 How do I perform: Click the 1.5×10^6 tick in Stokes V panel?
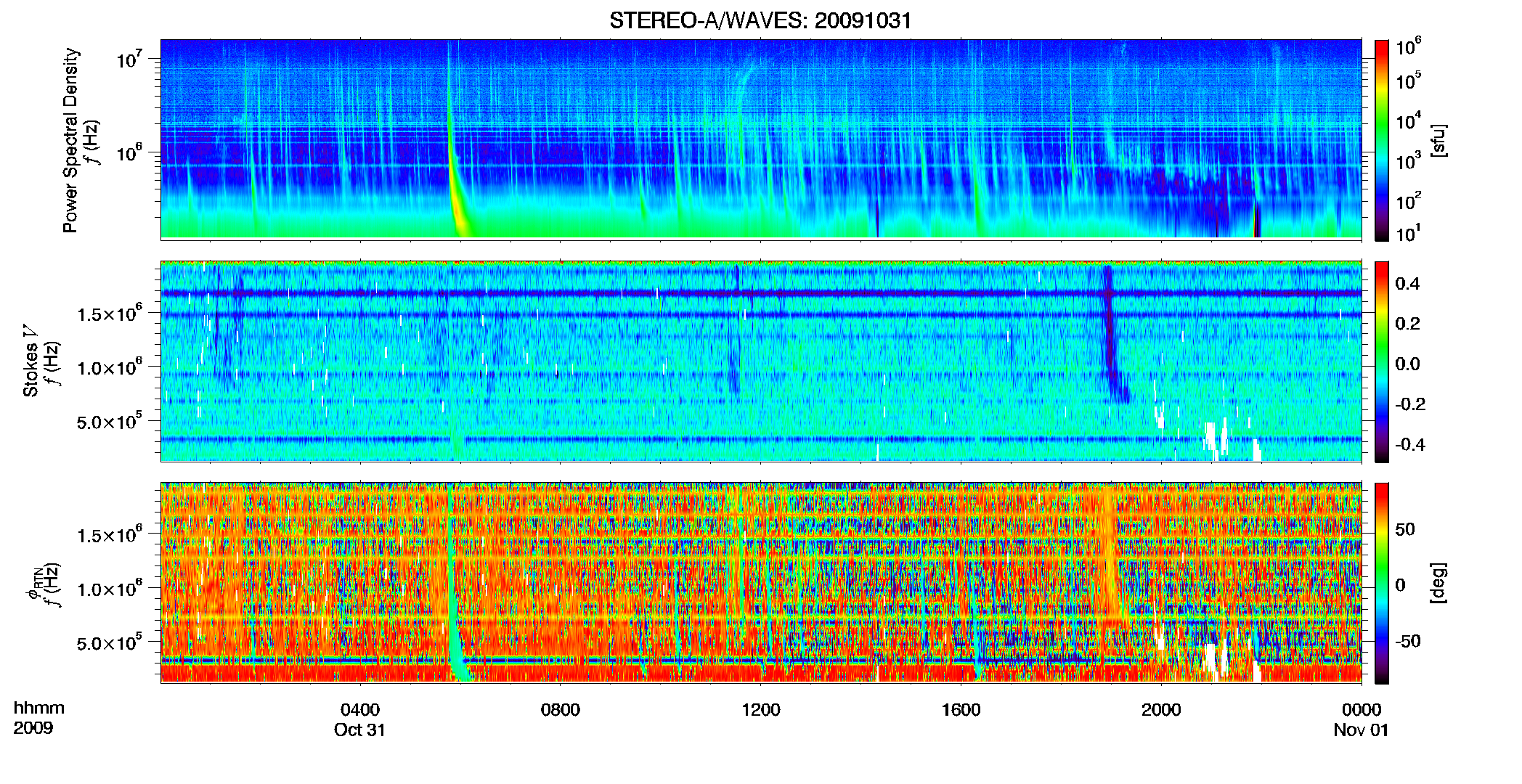[x=109, y=314]
